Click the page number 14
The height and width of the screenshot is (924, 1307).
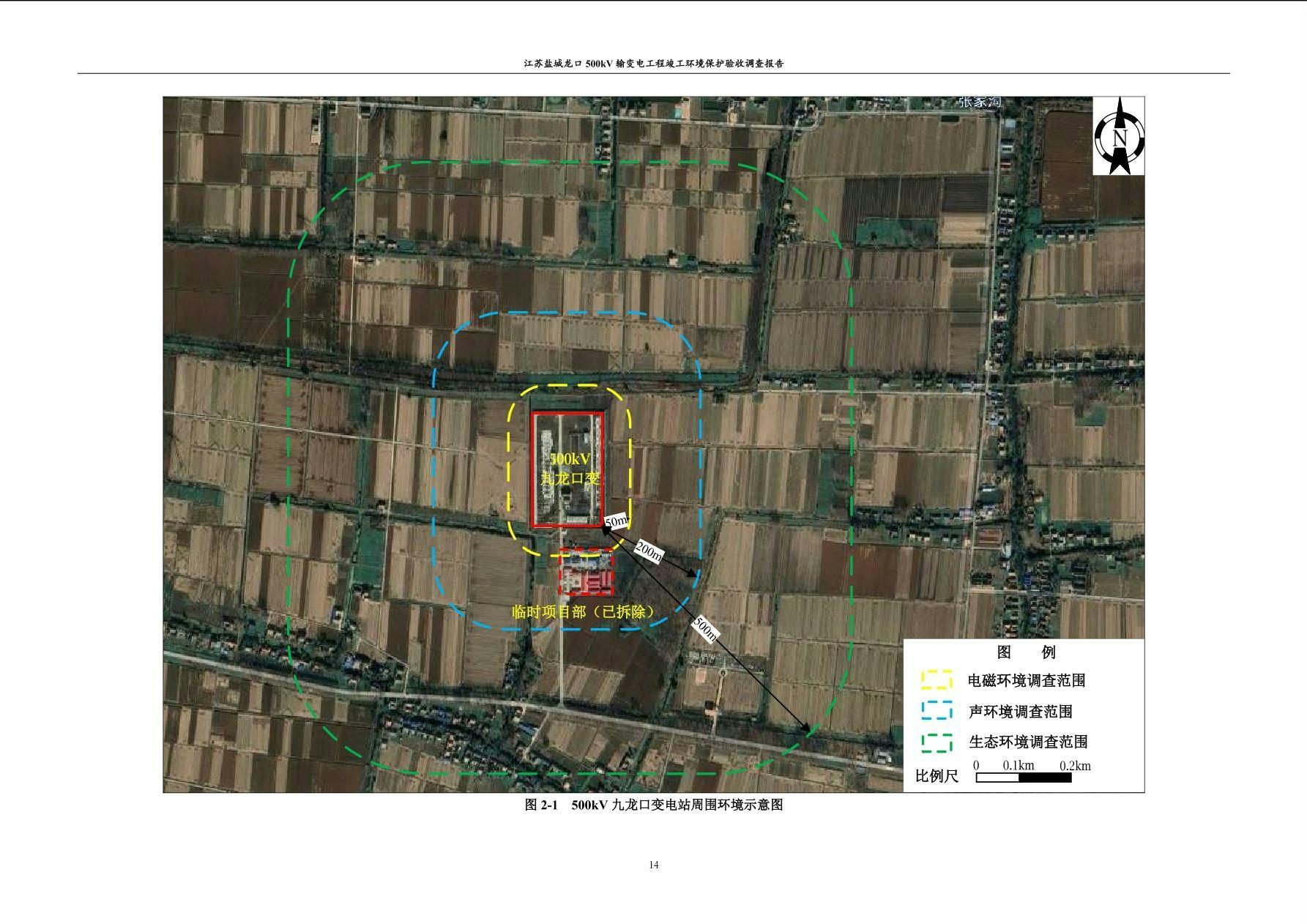click(x=654, y=865)
